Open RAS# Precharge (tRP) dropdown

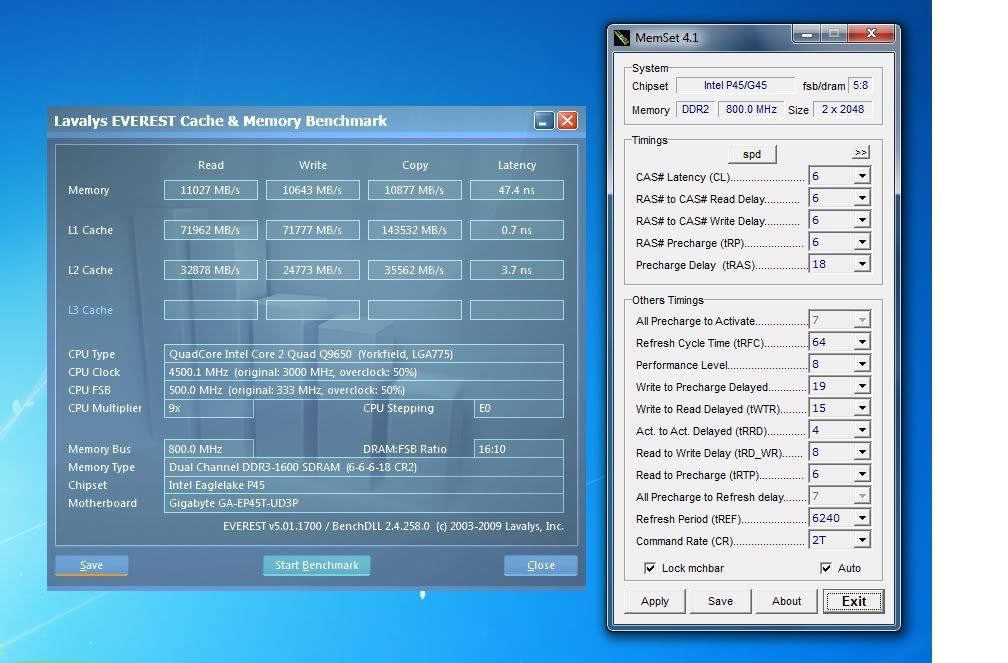pyautogui.click(x=862, y=242)
